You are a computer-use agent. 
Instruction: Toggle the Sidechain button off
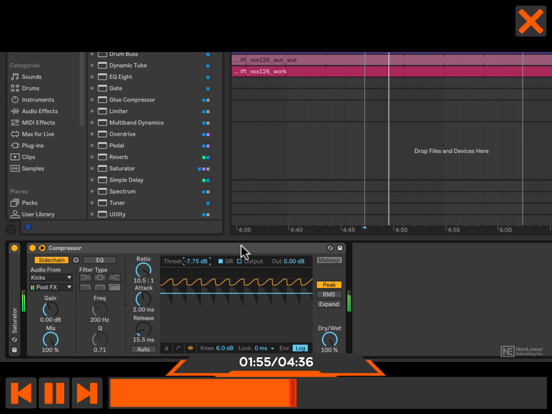51,260
